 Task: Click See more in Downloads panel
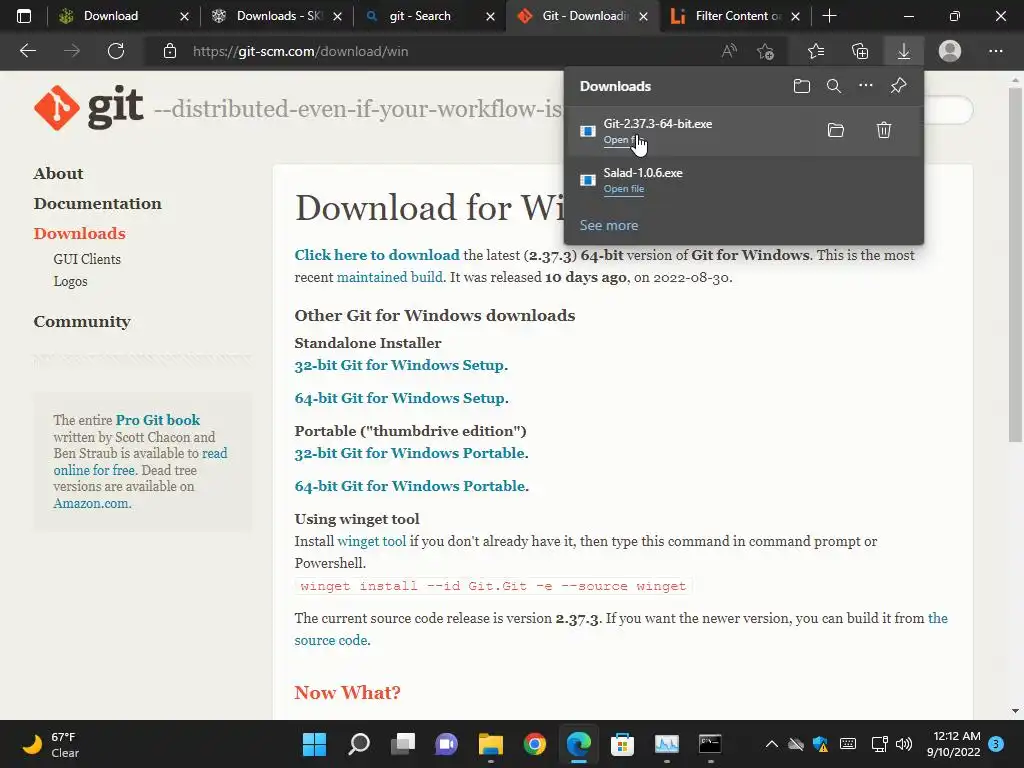click(609, 225)
